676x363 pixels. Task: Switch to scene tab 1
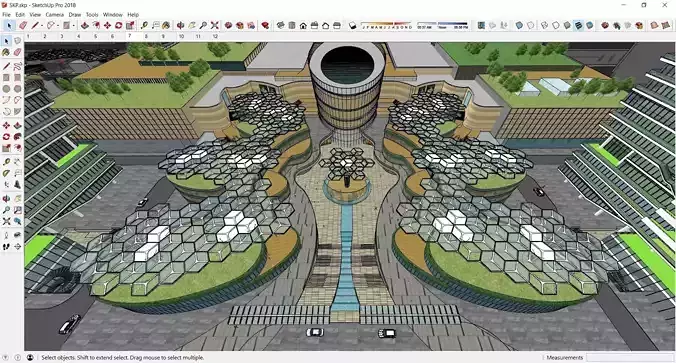coord(28,37)
